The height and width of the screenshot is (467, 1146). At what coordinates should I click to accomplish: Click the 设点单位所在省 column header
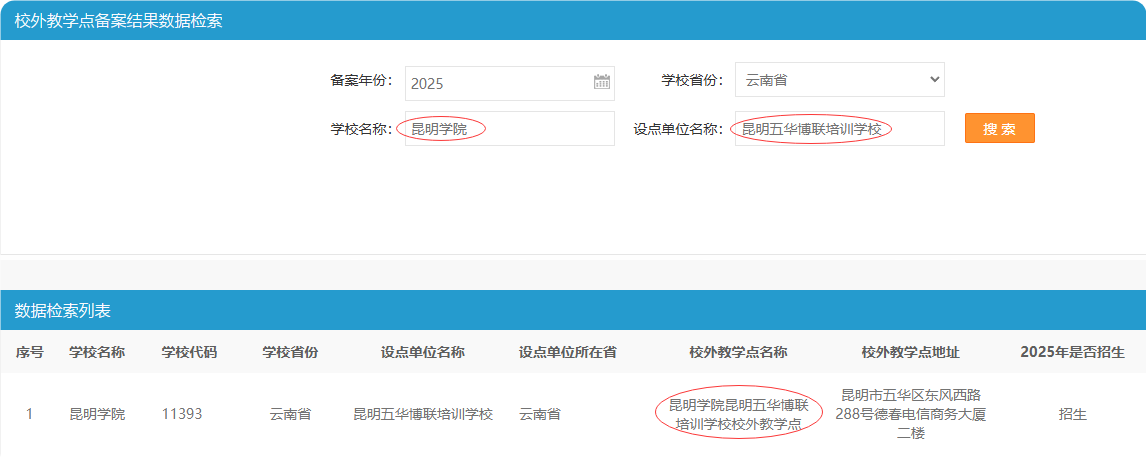567,352
